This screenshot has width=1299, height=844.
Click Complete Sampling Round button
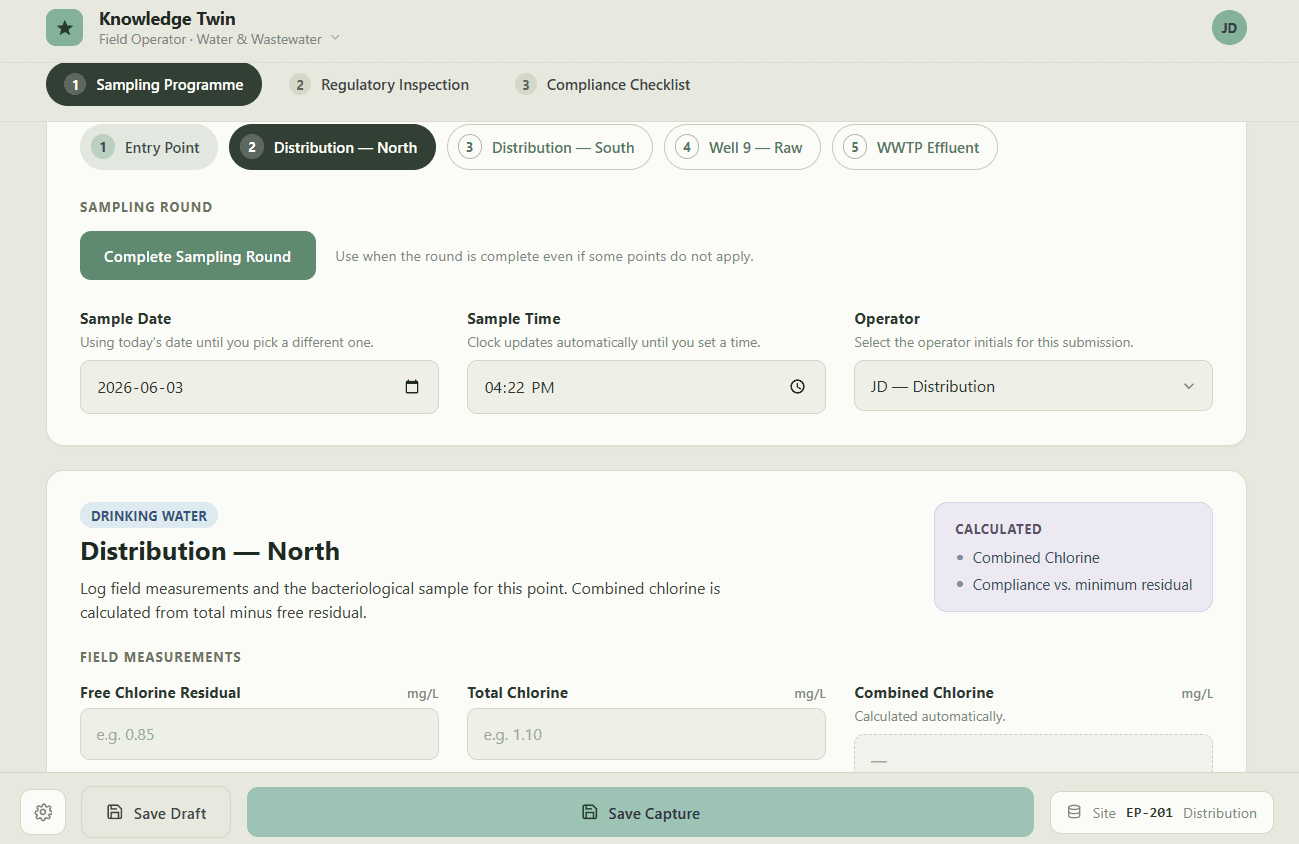tap(198, 256)
